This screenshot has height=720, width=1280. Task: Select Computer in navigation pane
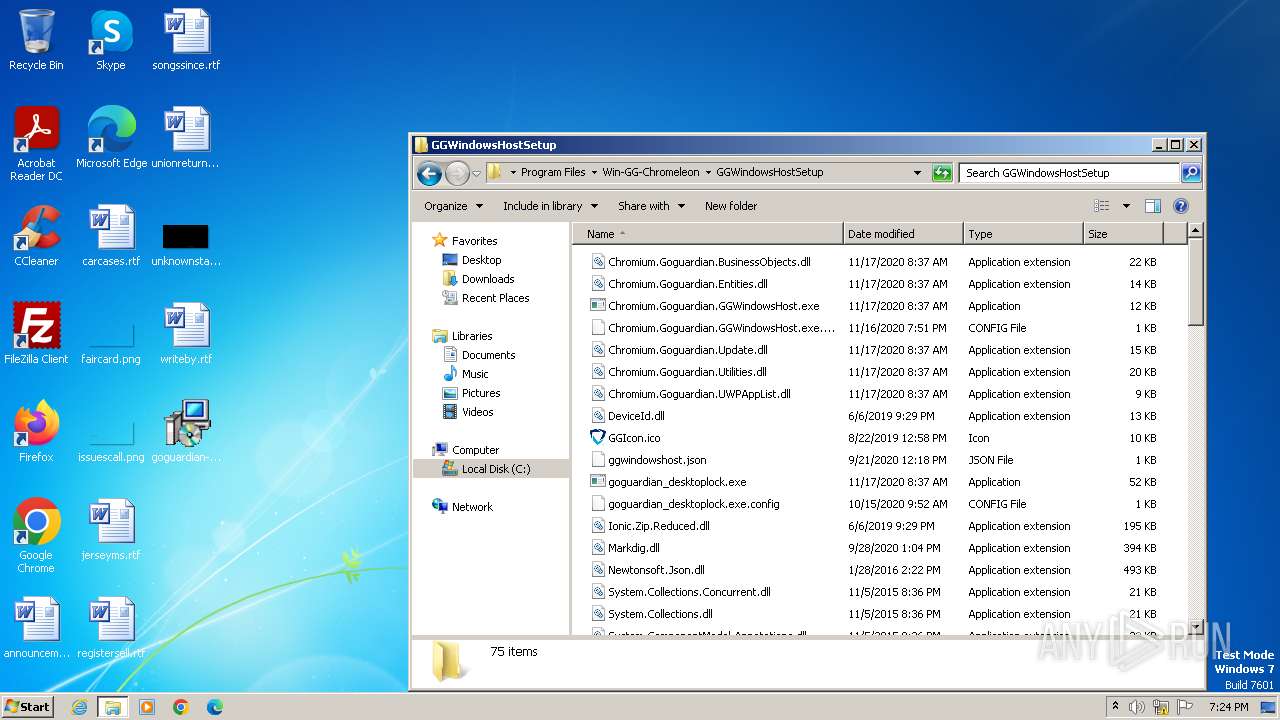point(475,450)
